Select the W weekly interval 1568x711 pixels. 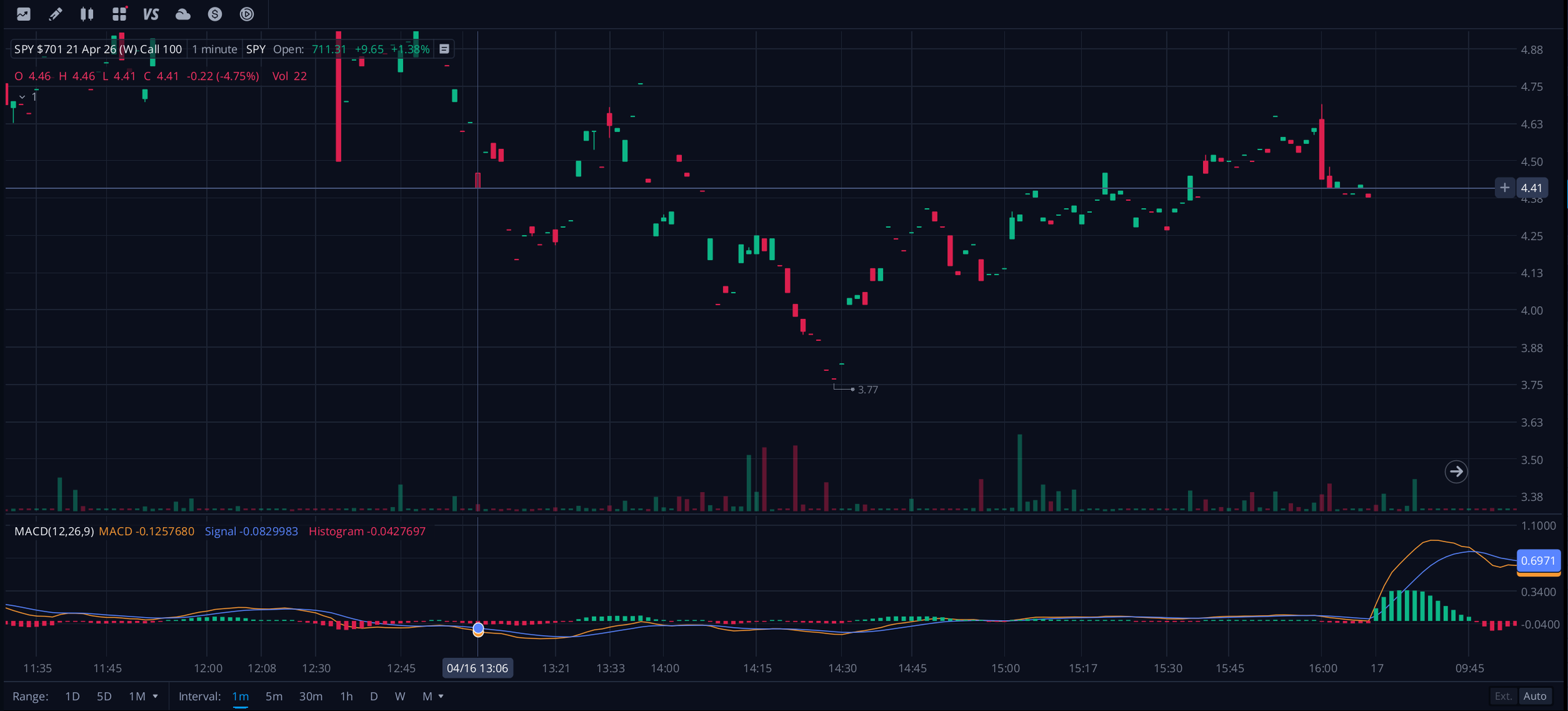[400, 696]
